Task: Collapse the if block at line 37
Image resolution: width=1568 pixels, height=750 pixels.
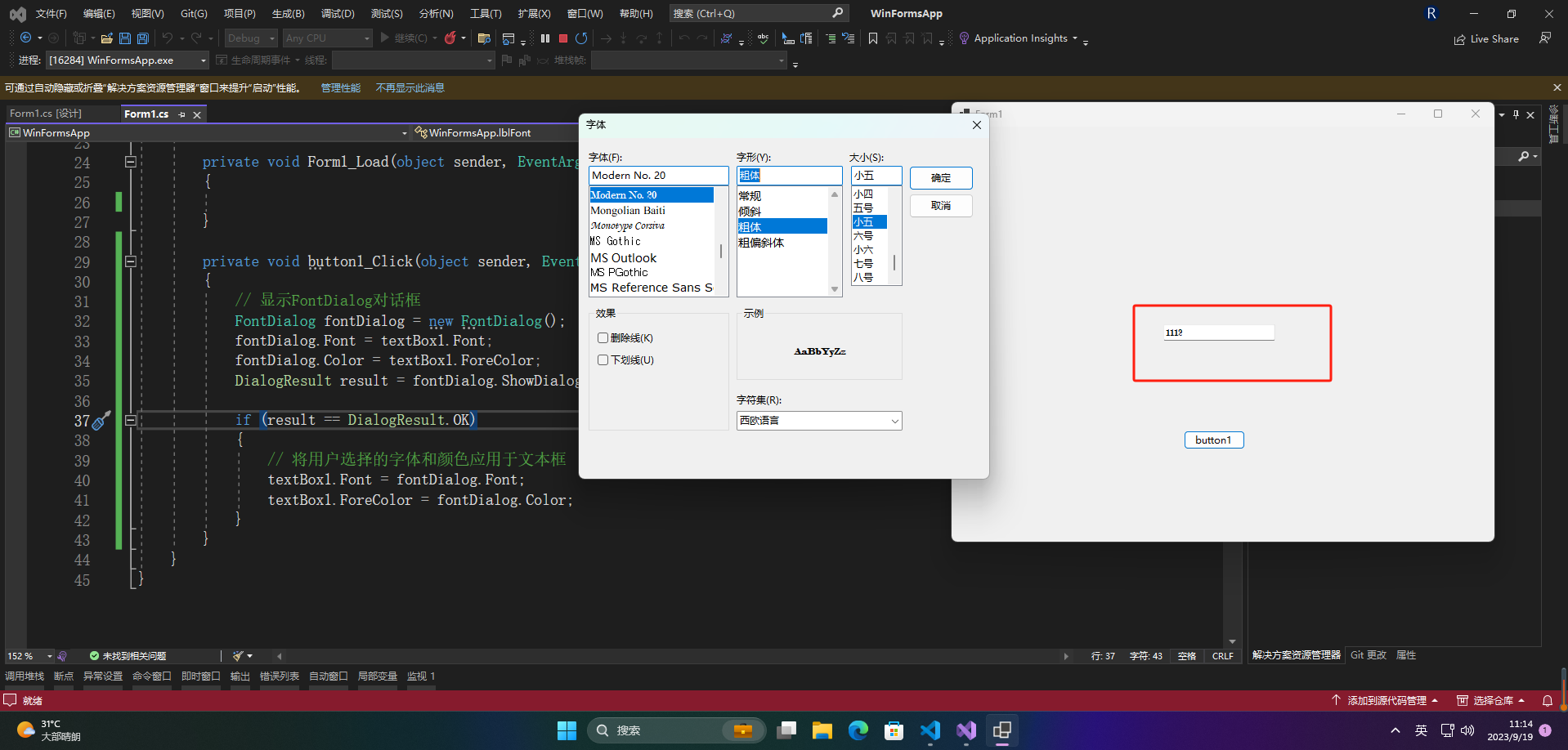Action: (x=130, y=420)
